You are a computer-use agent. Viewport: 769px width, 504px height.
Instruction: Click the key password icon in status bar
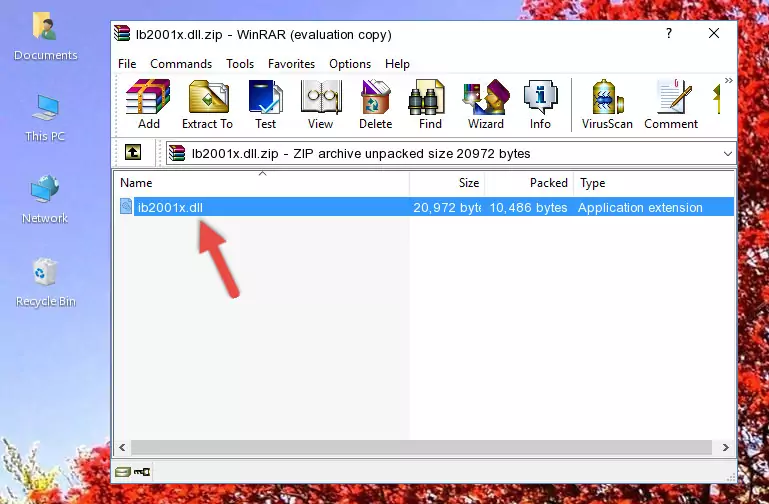[x=142, y=472]
